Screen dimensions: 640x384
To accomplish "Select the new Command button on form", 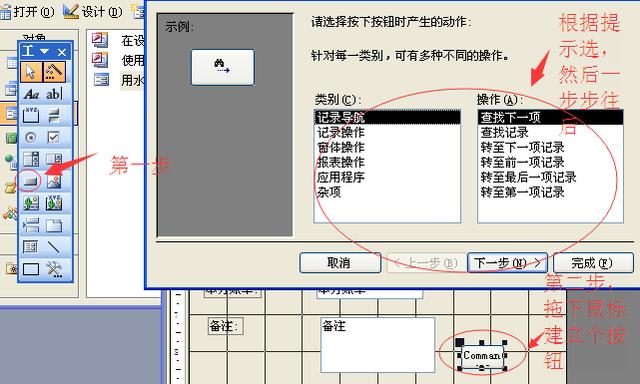I will [482, 355].
